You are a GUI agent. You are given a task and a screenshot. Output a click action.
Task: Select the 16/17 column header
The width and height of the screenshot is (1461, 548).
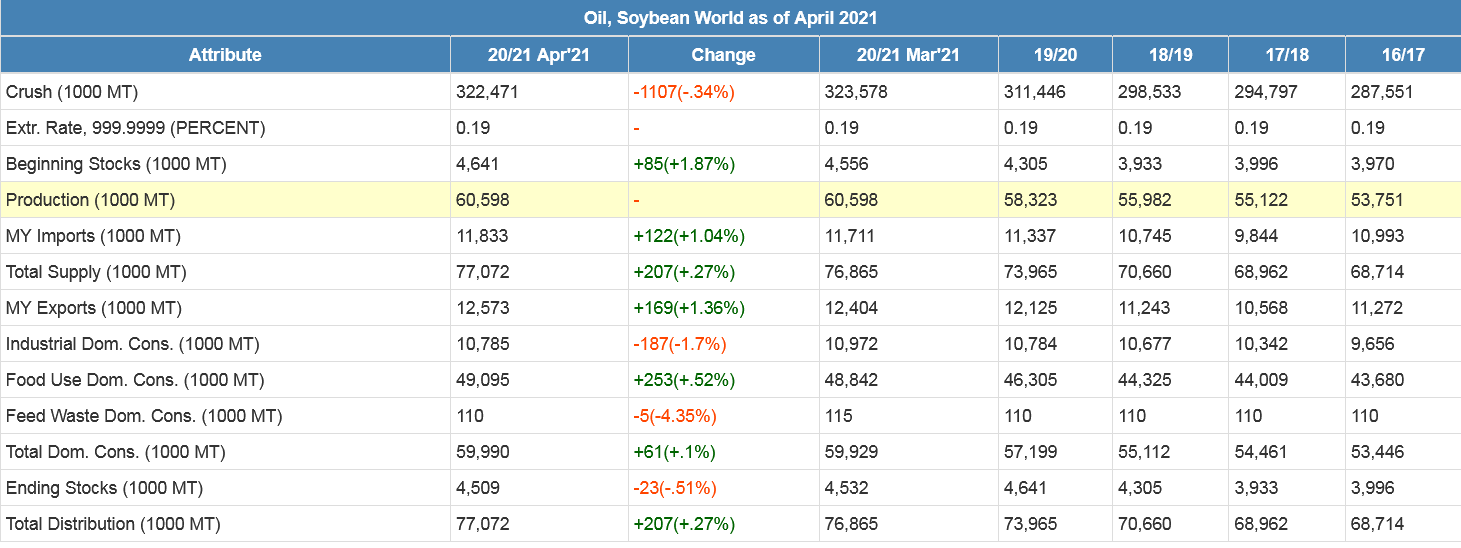click(x=1402, y=55)
